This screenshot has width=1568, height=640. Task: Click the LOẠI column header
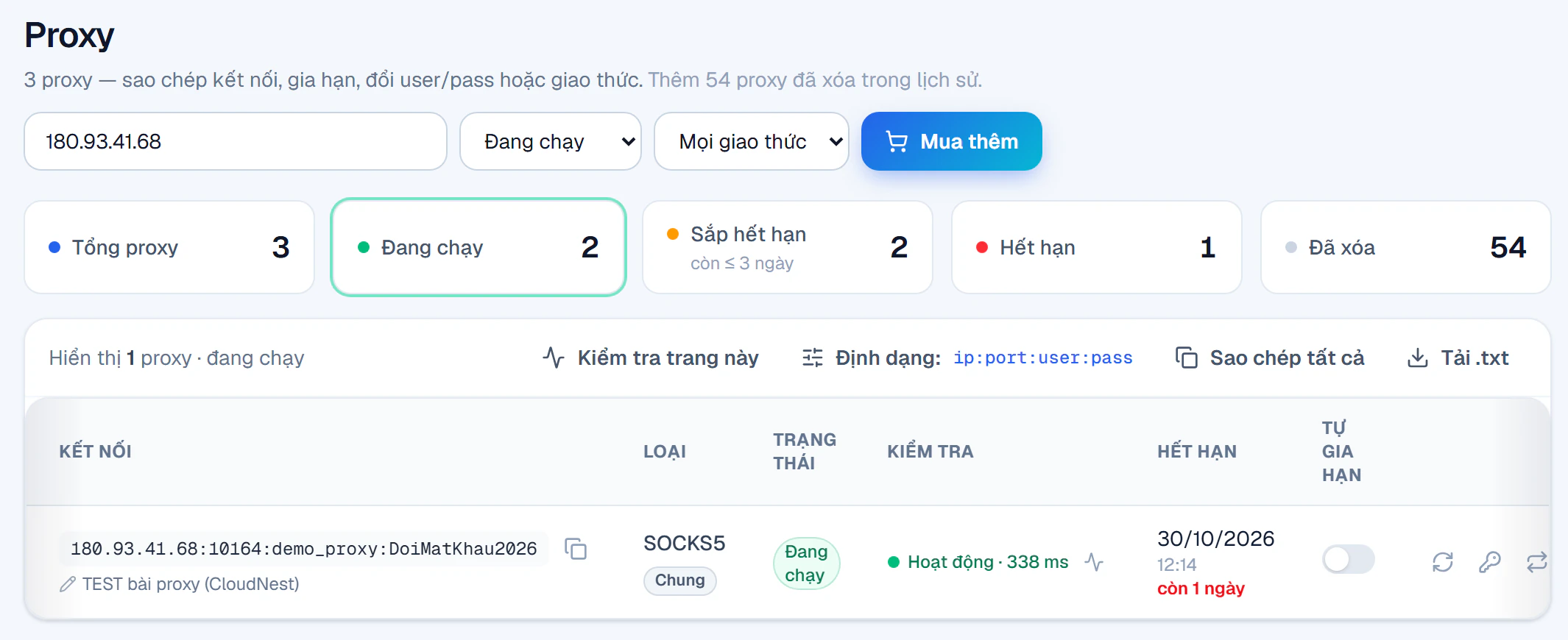665,452
